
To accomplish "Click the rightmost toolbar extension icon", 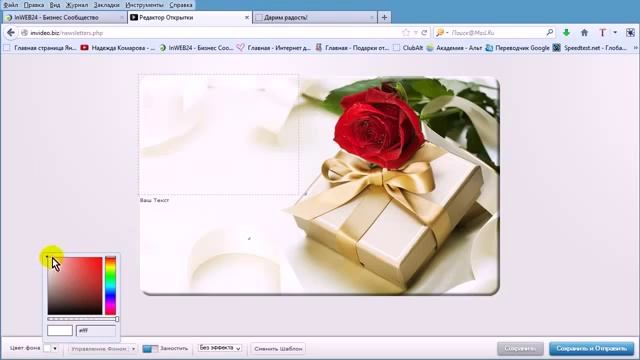I will pos(630,33).
